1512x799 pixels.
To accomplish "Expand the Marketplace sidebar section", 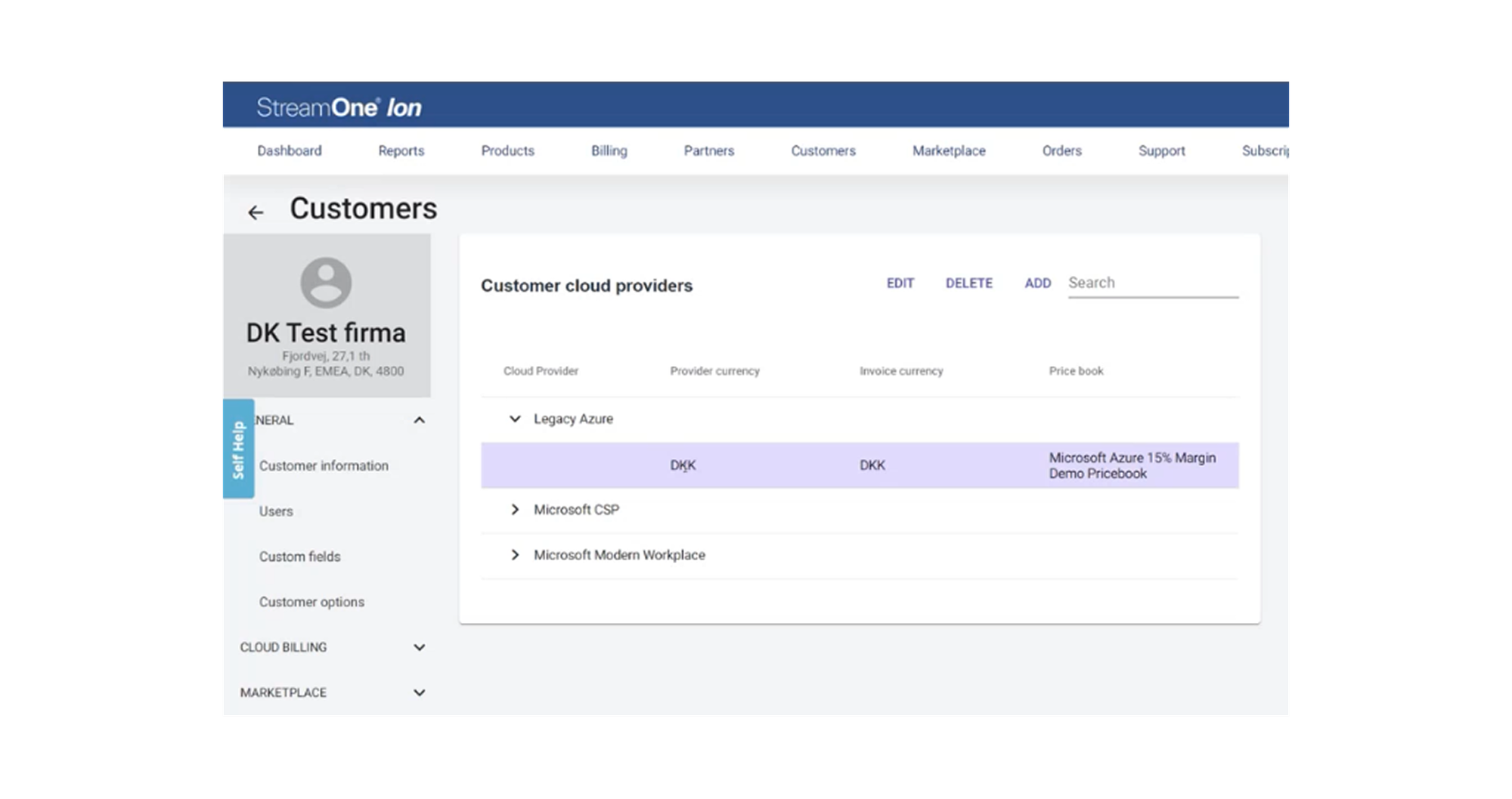I will 419,692.
